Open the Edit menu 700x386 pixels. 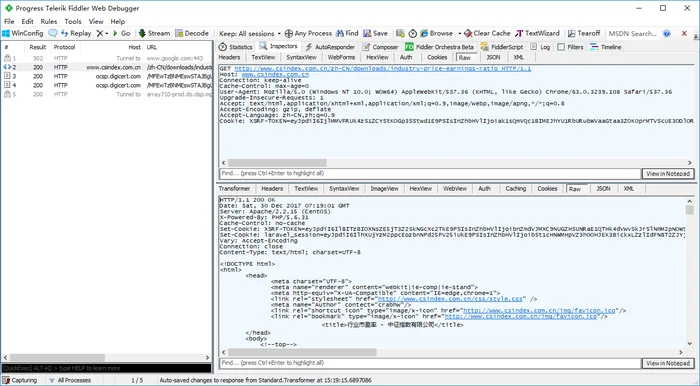(x=27, y=21)
